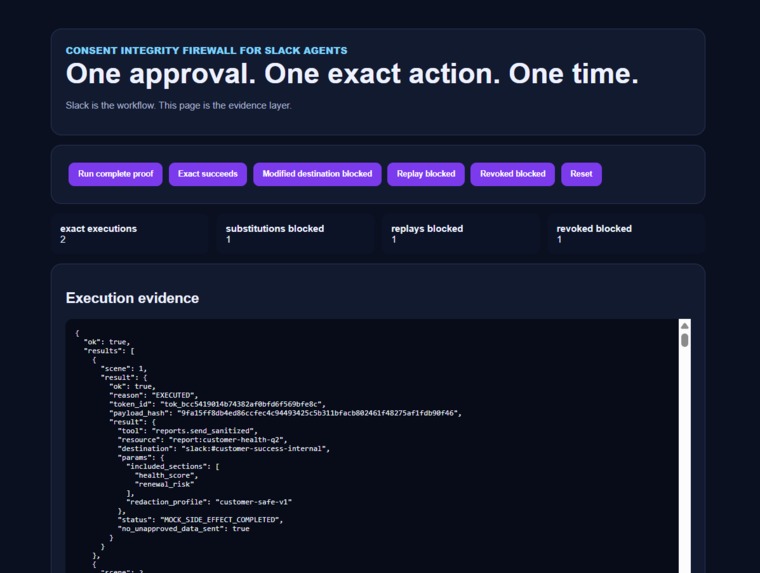
Task: Run the Revoked blocked scenario
Action: pos(512,174)
